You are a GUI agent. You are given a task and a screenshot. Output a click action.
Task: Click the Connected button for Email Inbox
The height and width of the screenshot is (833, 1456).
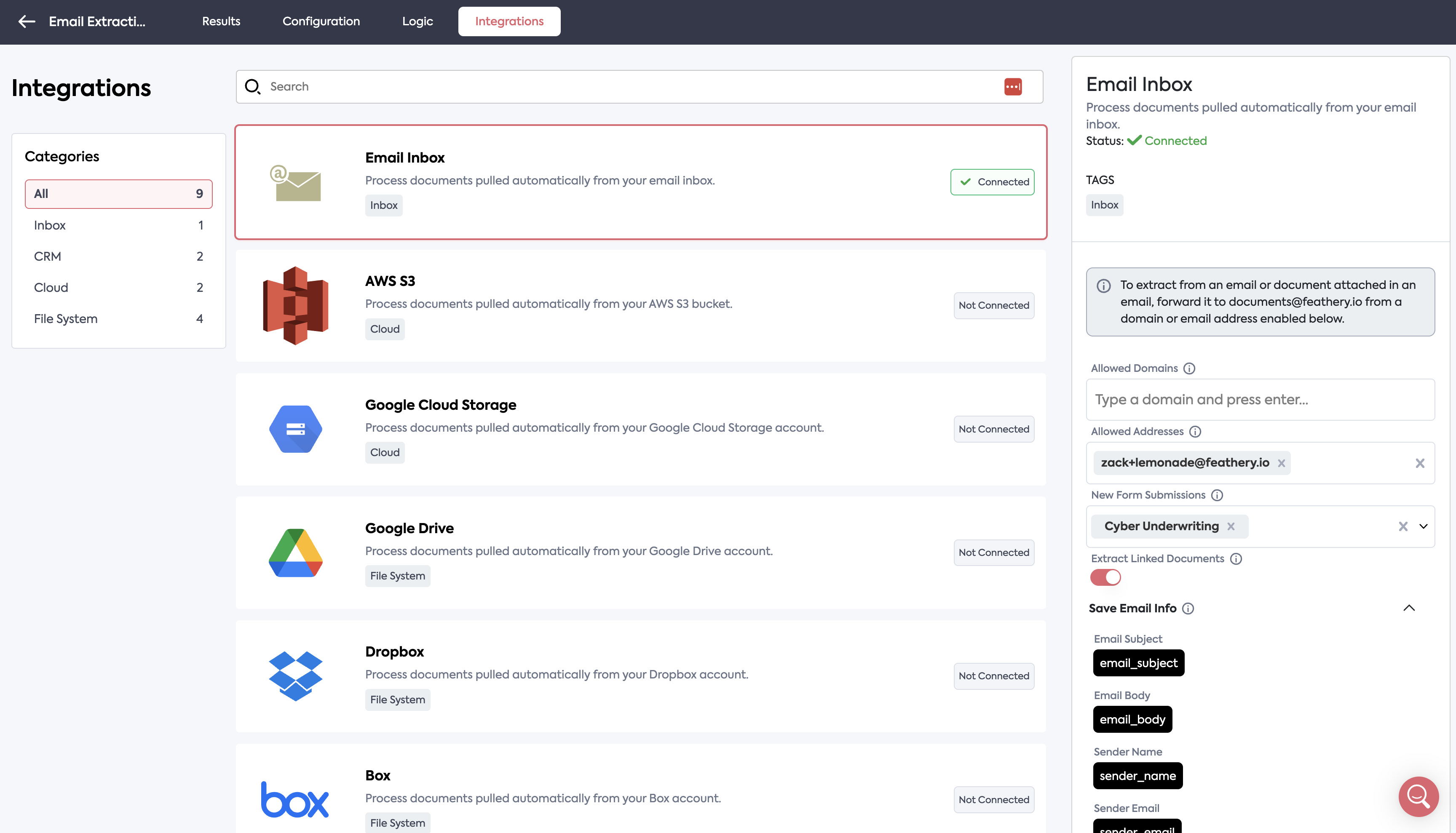pyautogui.click(x=993, y=182)
